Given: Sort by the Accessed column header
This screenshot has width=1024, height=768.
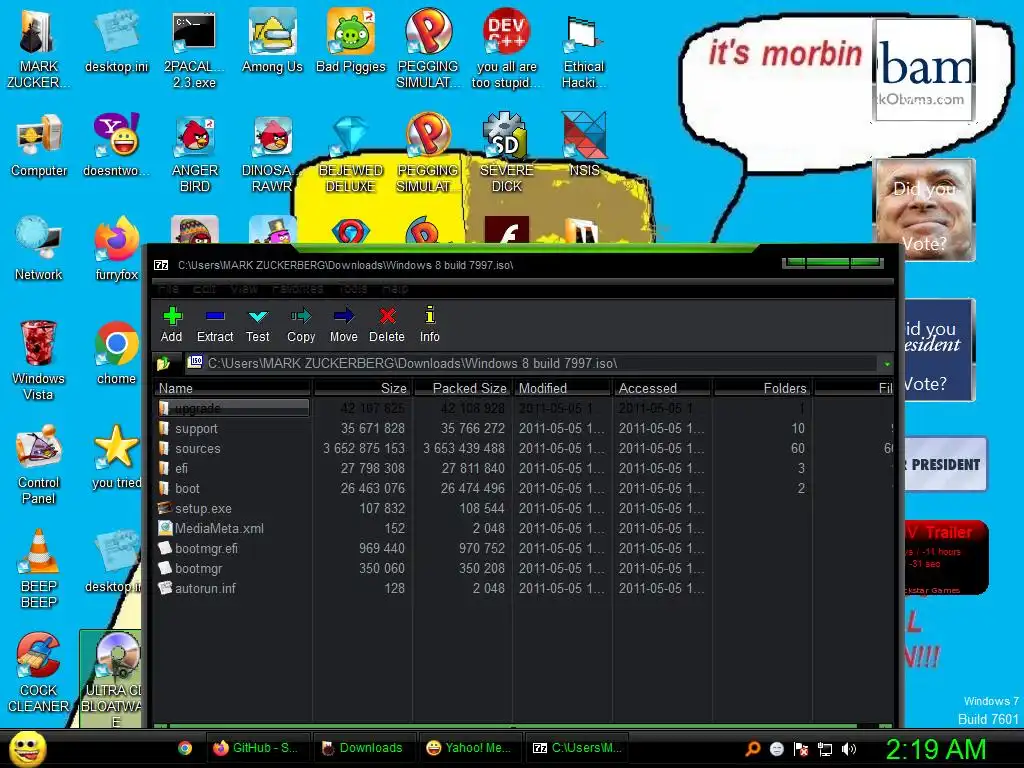Looking at the screenshot, I should pyautogui.click(x=663, y=388).
